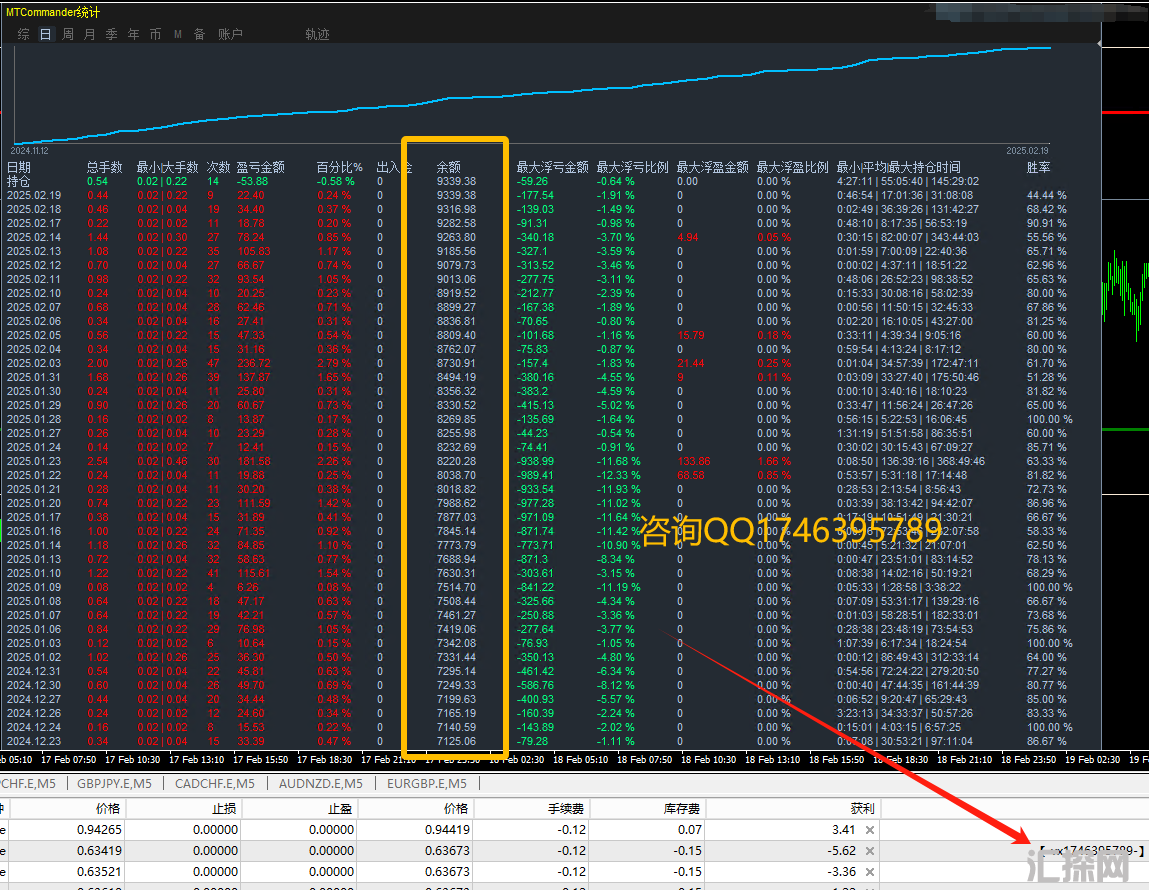Sort orders by 止盈 column
Viewport: 1149px width, 890px height.
[340, 809]
